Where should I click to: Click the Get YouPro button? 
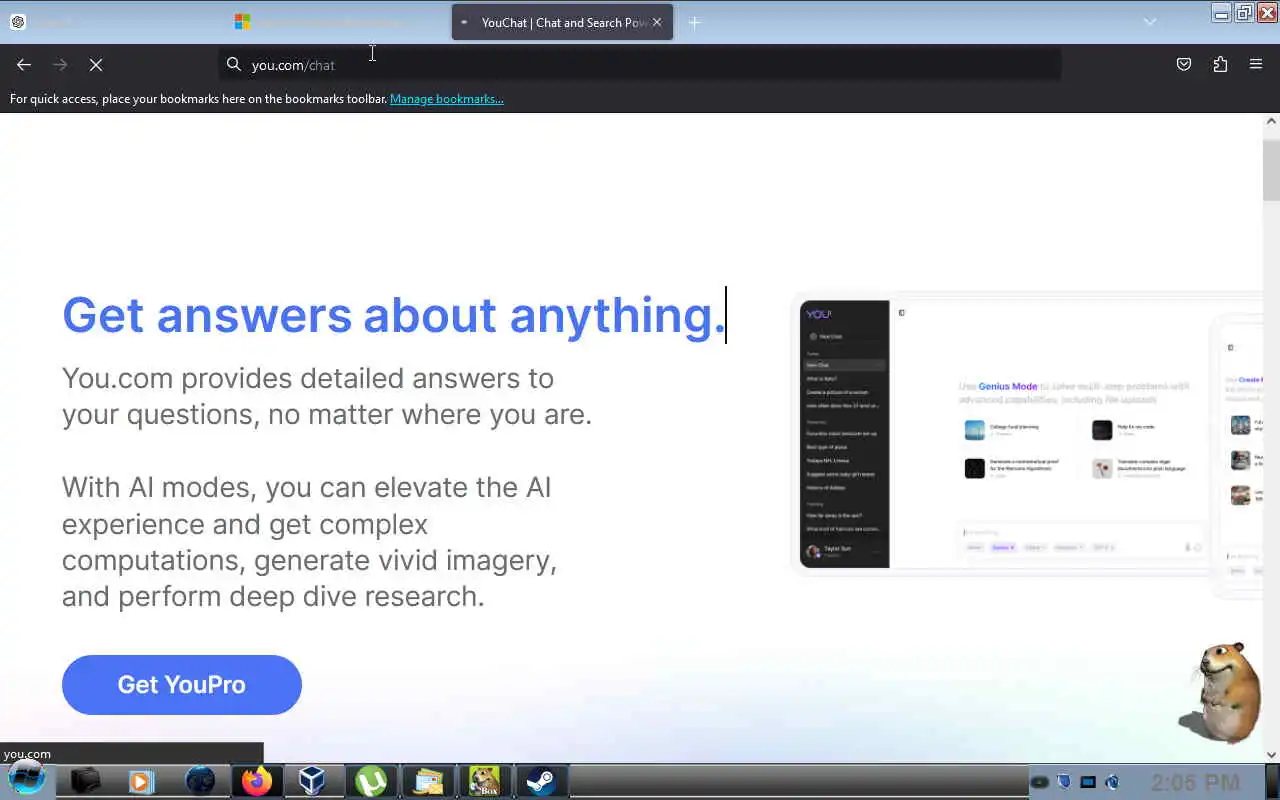click(x=182, y=685)
